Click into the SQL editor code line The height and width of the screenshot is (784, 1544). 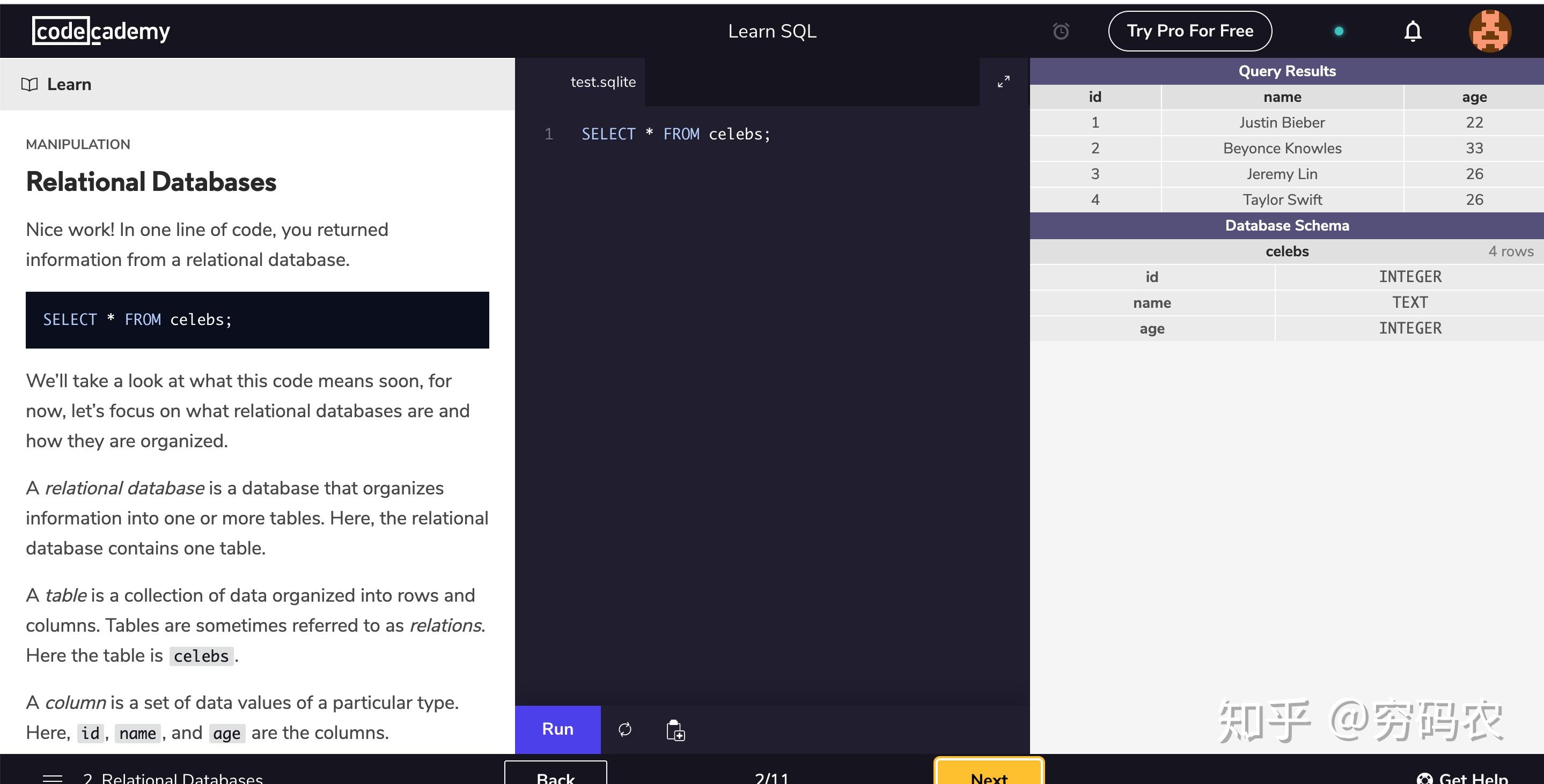point(675,134)
